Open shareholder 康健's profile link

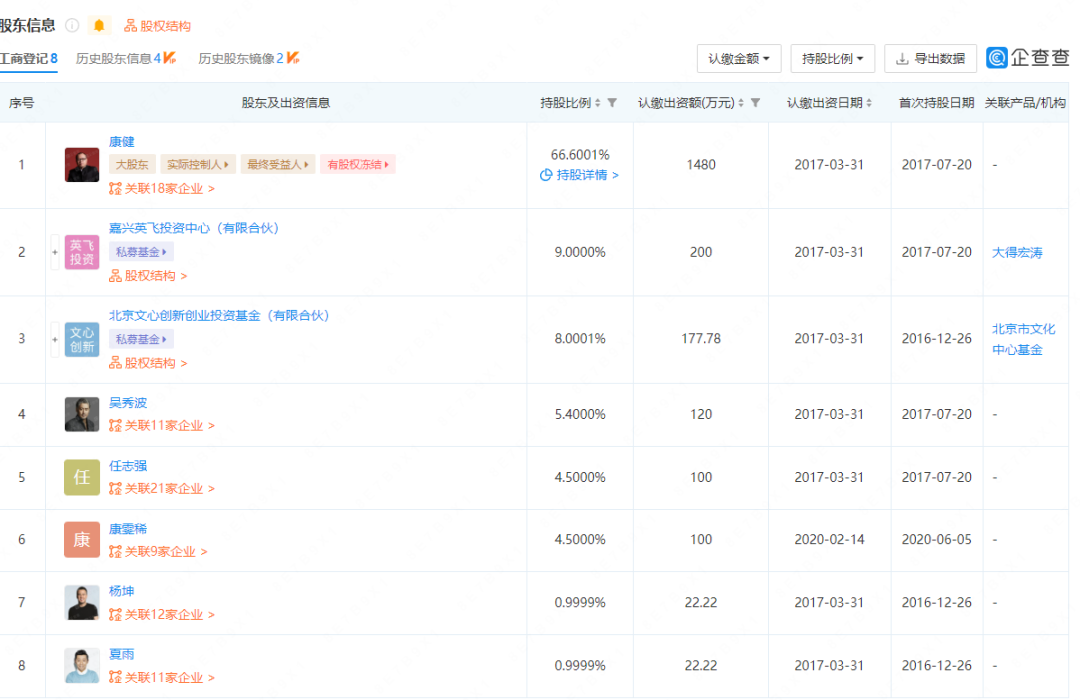coord(121,141)
